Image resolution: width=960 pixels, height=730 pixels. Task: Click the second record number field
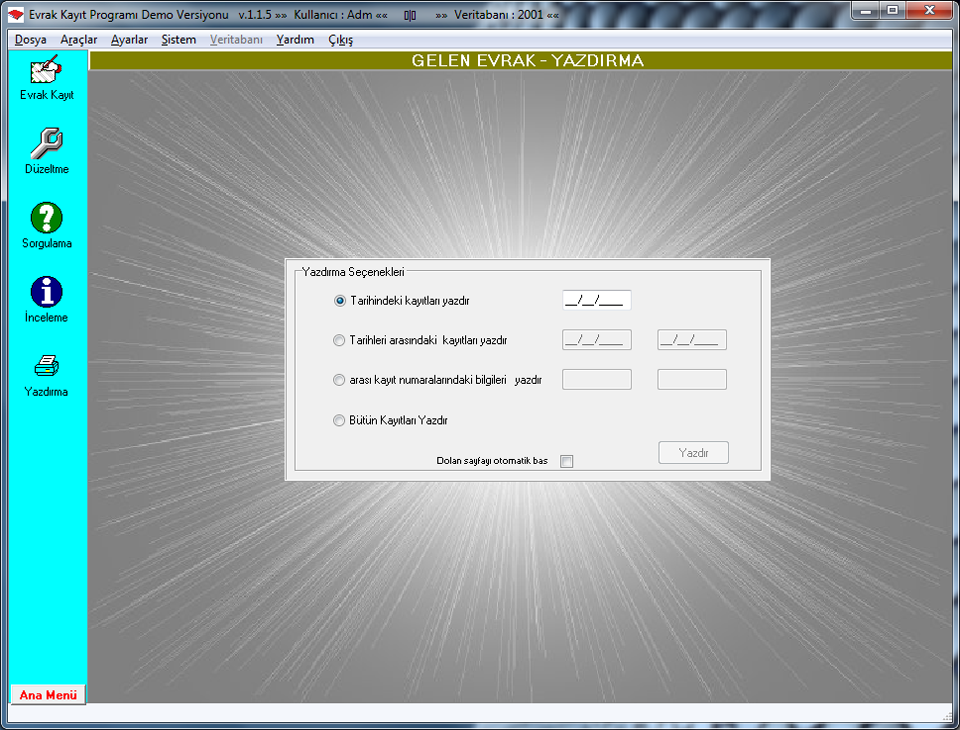click(692, 380)
